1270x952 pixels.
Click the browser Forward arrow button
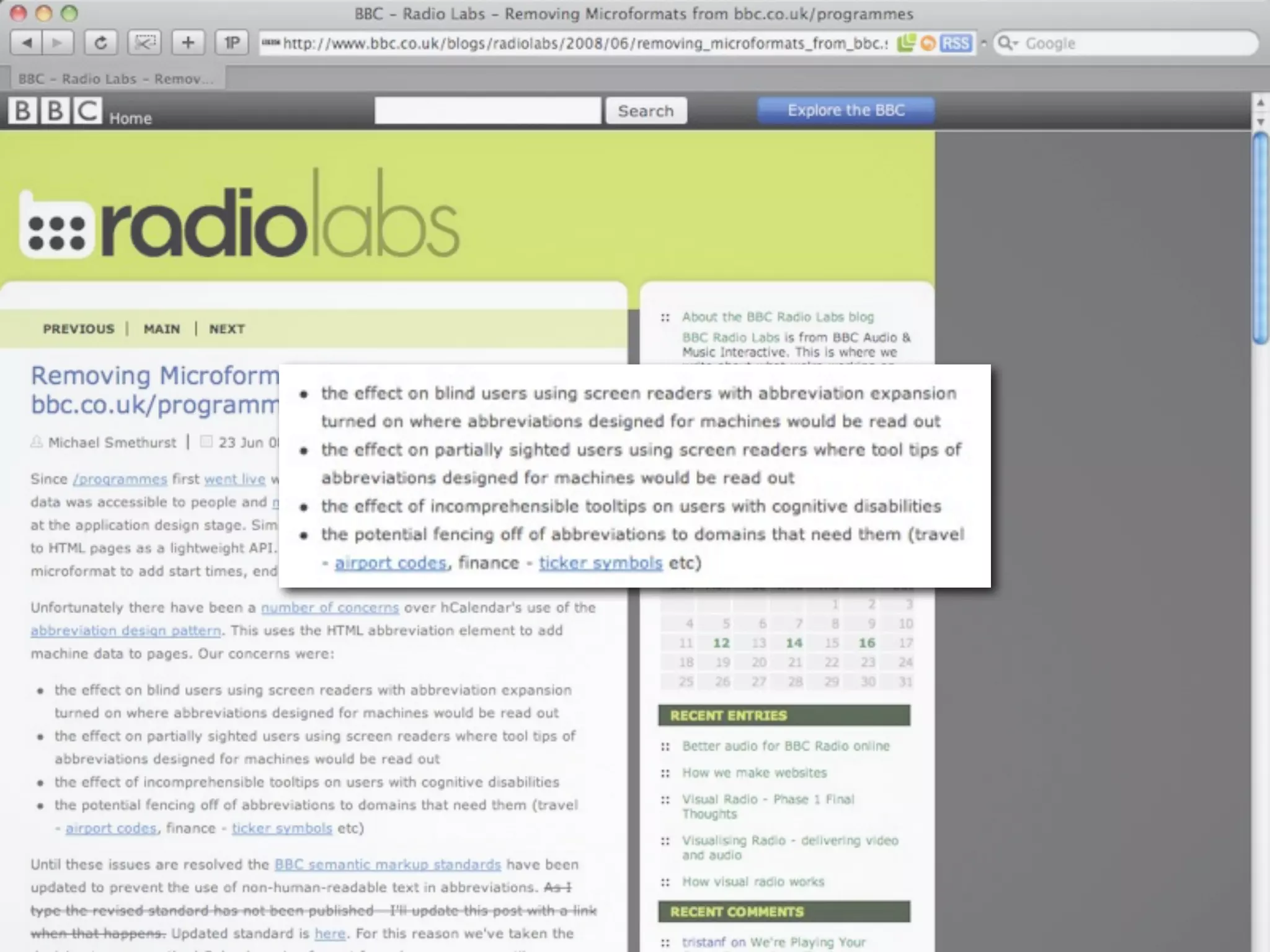tap(58, 43)
